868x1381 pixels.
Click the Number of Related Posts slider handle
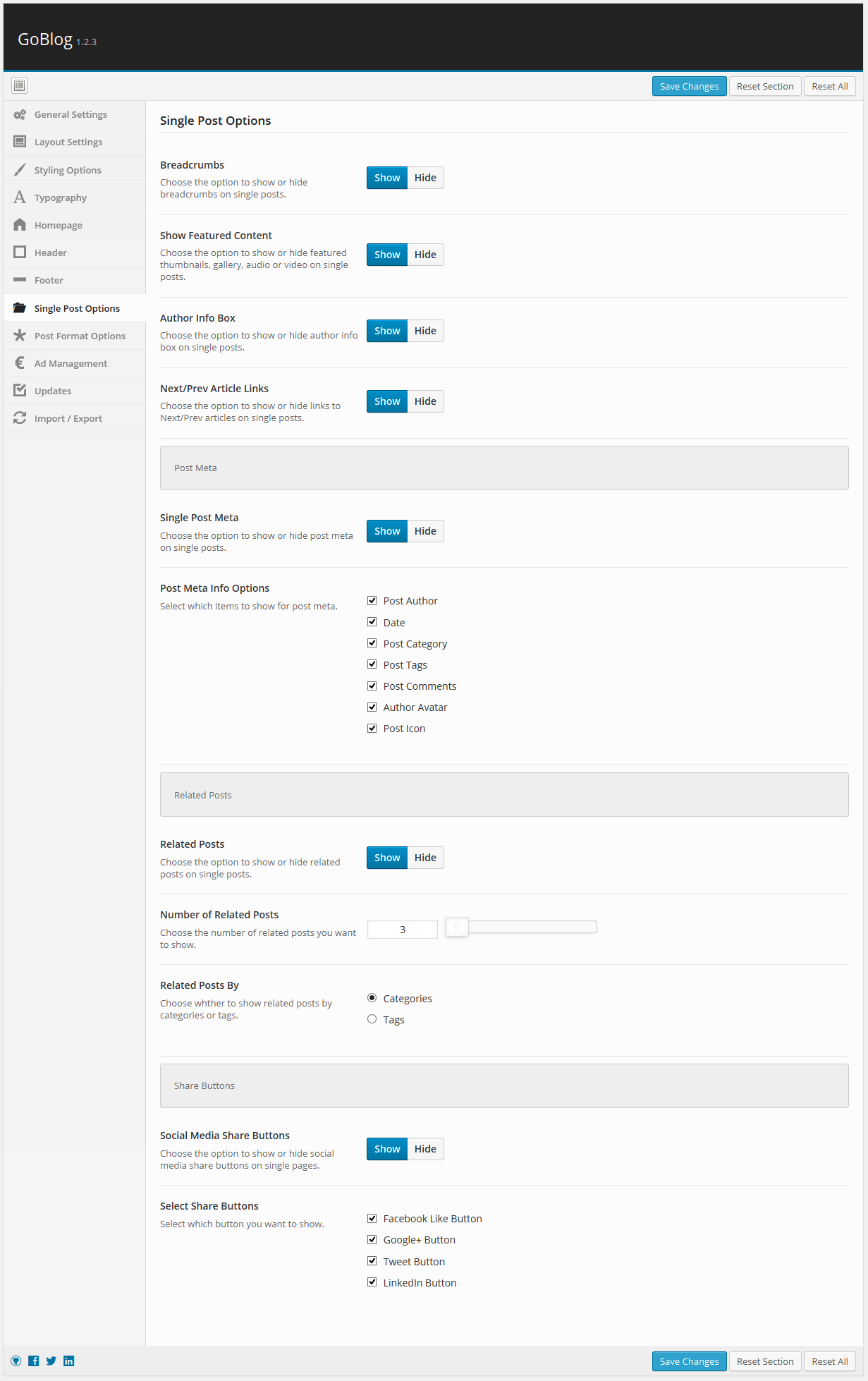(x=457, y=927)
